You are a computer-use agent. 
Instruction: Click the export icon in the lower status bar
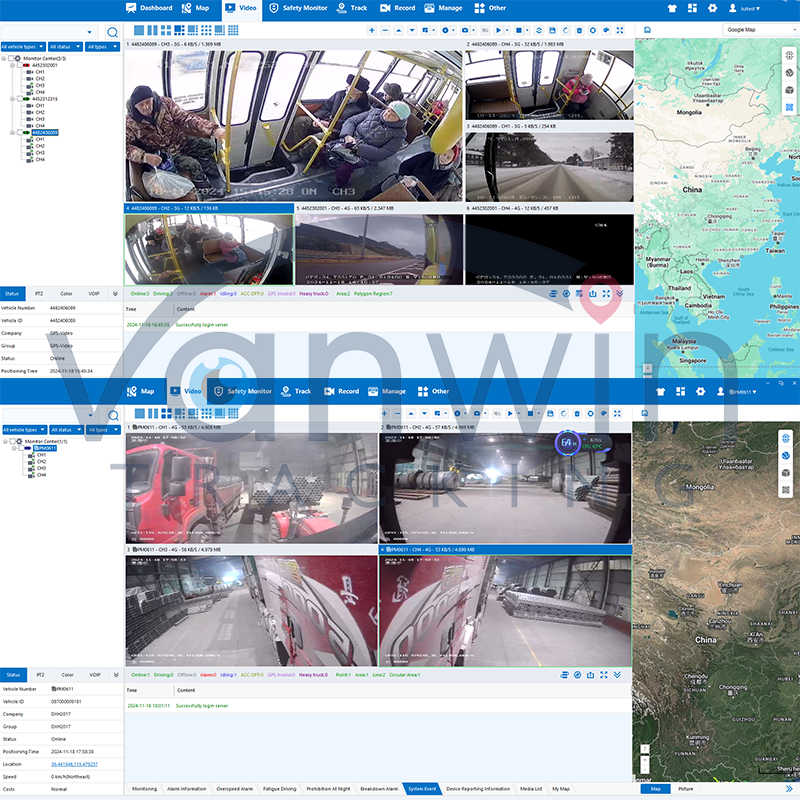coord(593,675)
